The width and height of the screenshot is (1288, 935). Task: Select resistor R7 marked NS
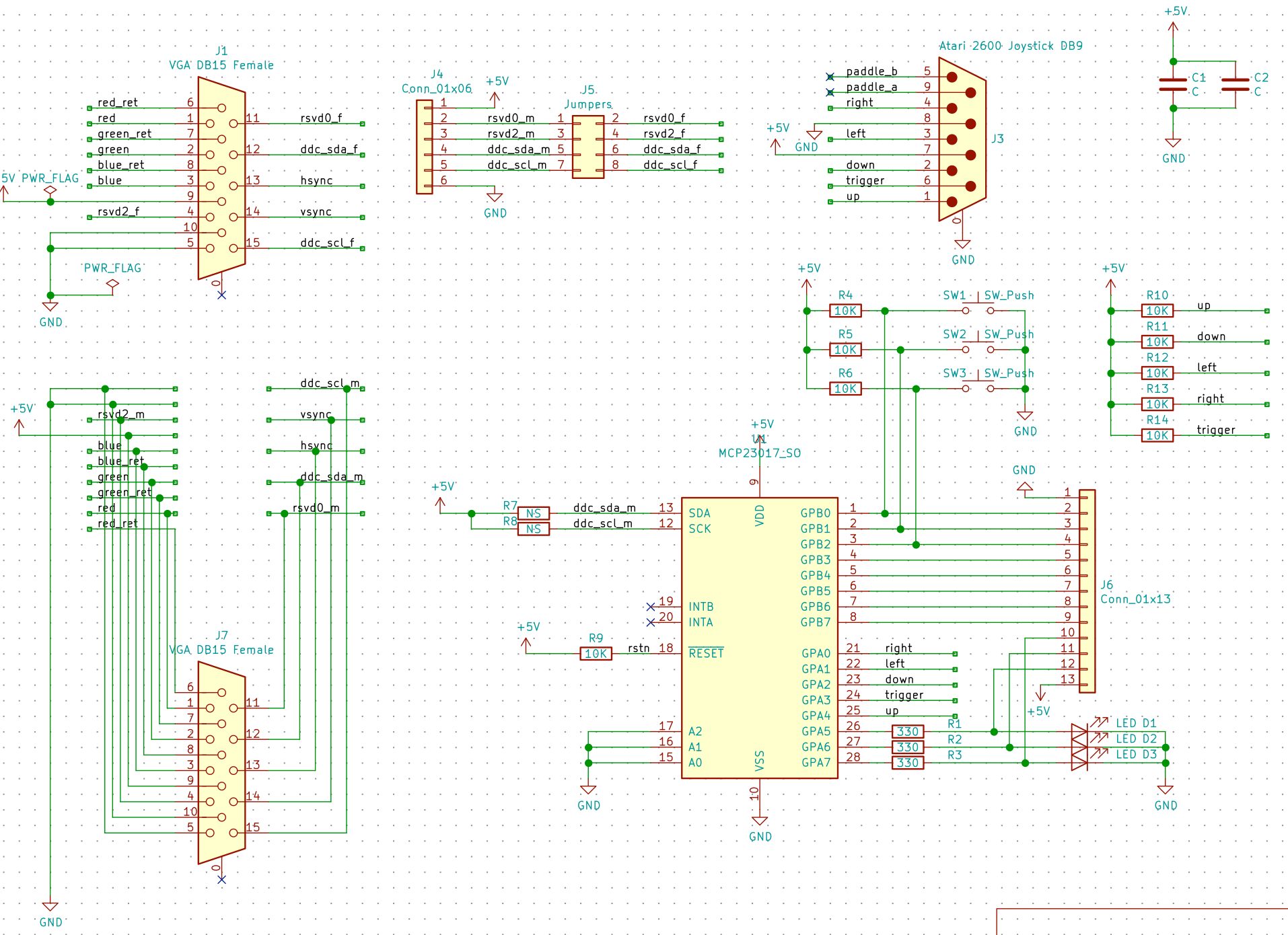(x=534, y=513)
